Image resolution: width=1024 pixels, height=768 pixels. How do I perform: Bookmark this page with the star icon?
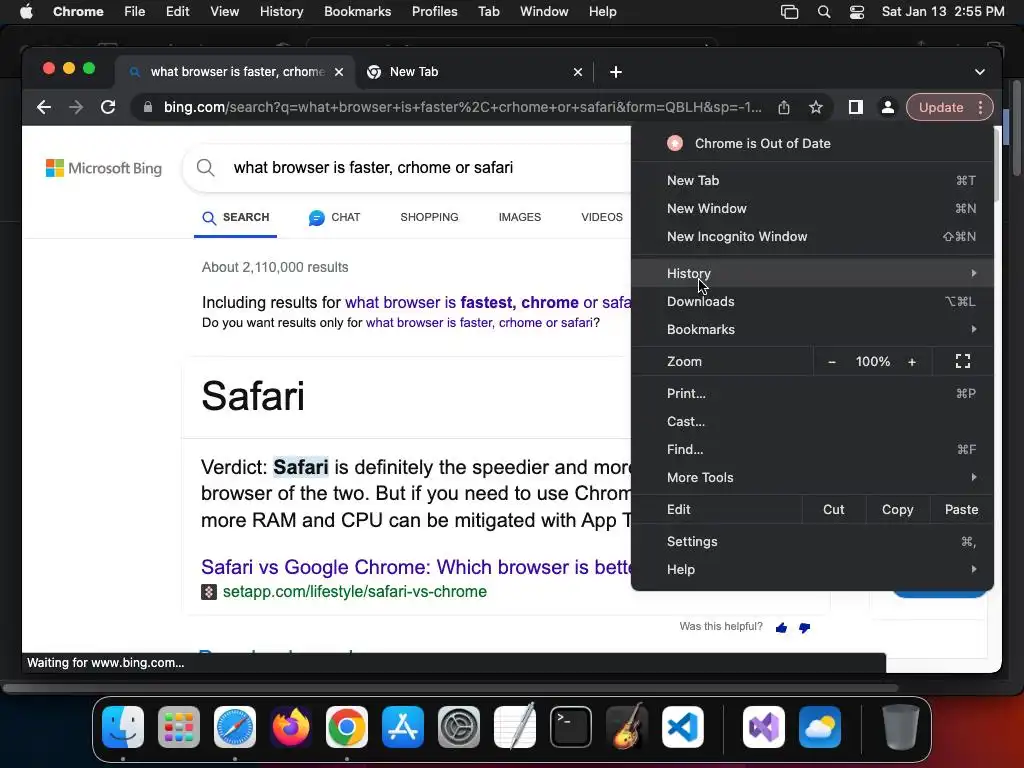[816, 107]
